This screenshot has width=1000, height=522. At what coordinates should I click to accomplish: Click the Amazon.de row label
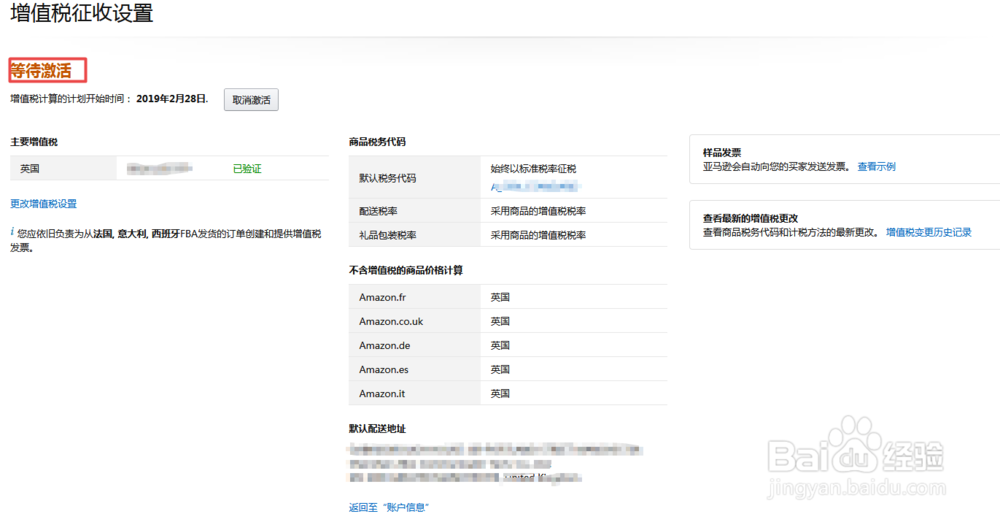point(385,346)
